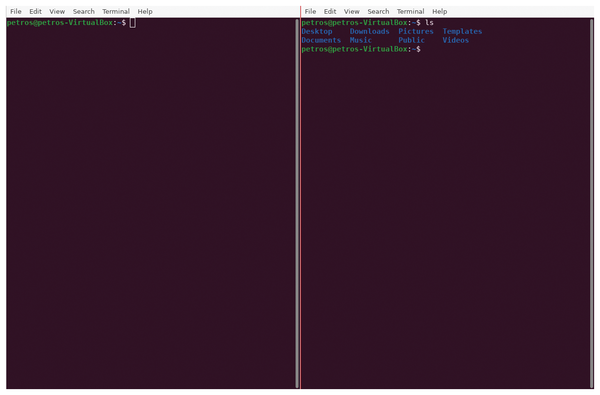The height and width of the screenshot is (395, 600).
Task: Click the left terminal's vertical scrollbar
Action: (297, 203)
